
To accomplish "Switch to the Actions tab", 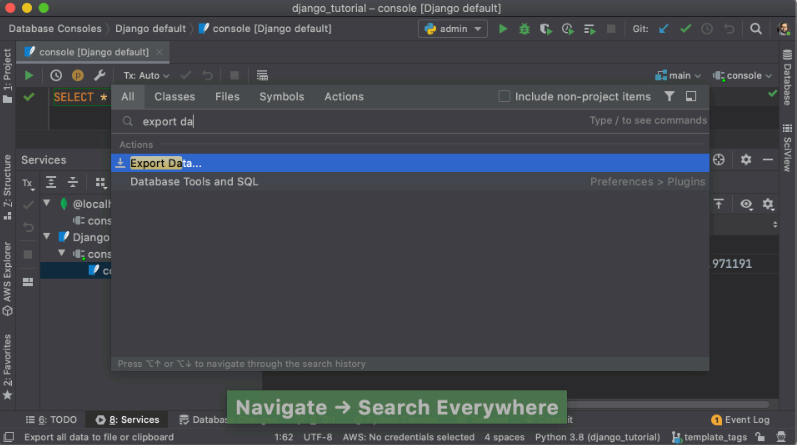I will (x=344, y=97).
